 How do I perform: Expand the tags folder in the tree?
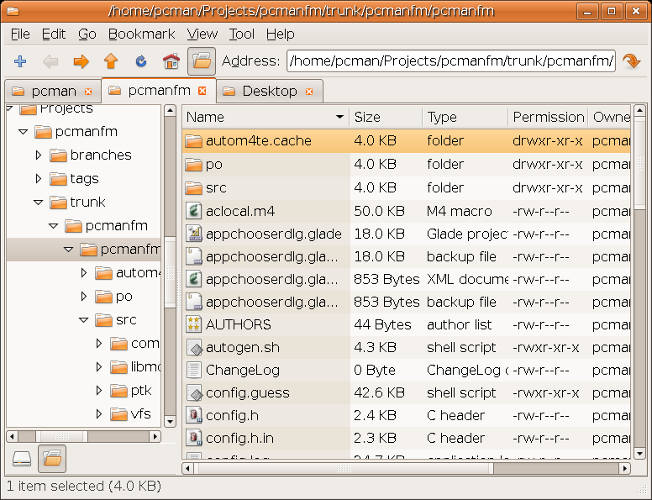click(39, 179)
